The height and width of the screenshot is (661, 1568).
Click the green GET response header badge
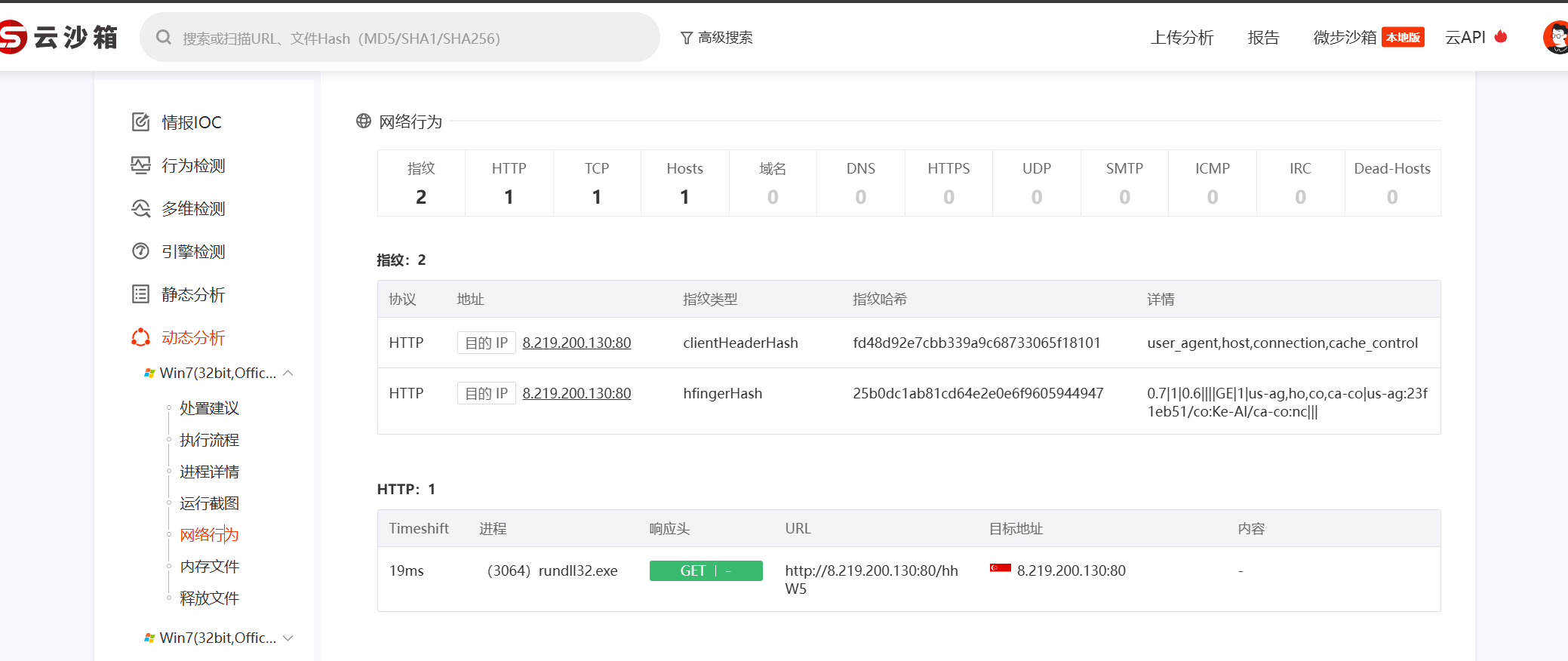(x=706, y=571)
